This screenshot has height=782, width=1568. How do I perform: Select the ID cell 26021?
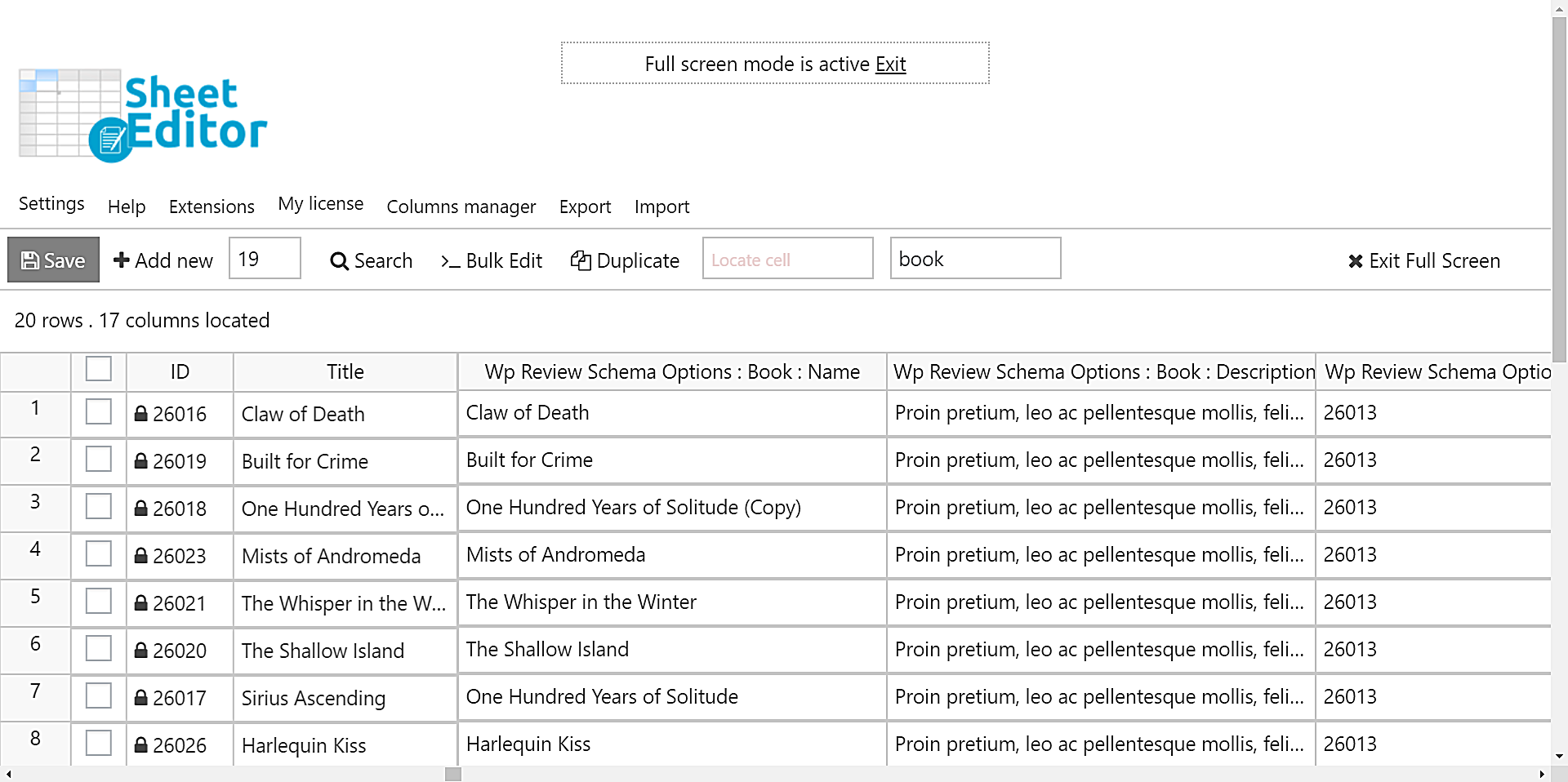(x=180, y=603)
